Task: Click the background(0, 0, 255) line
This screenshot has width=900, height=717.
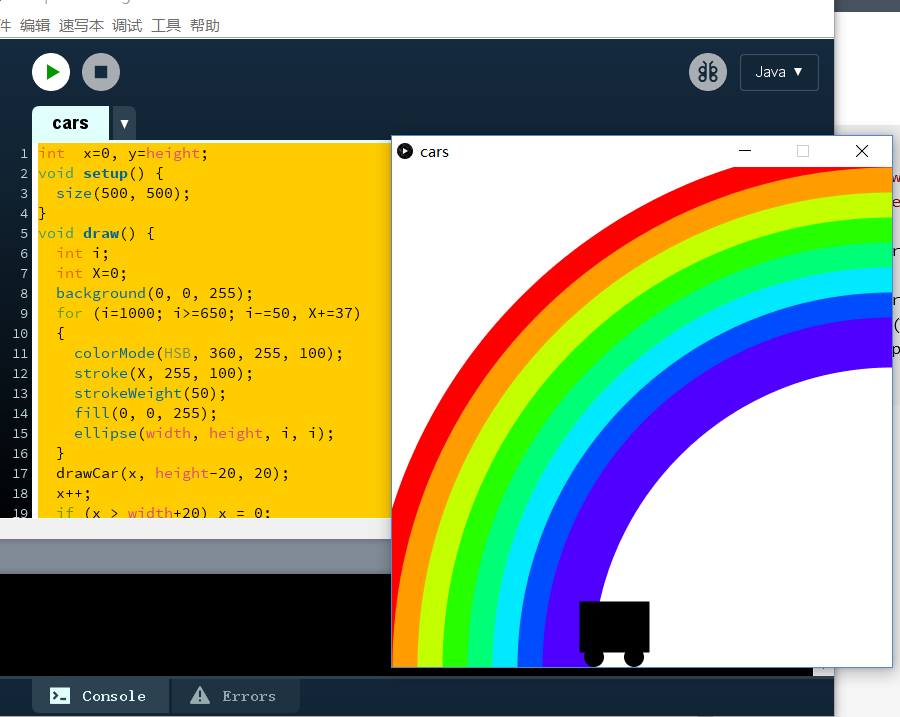Action: (154, 293)
